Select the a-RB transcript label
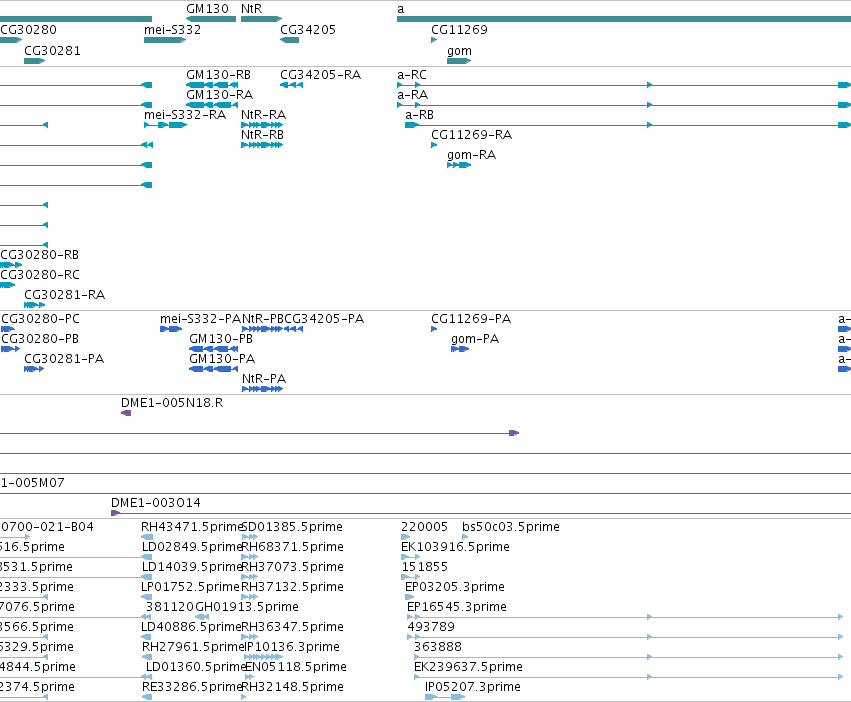 [x=419, y=115]
